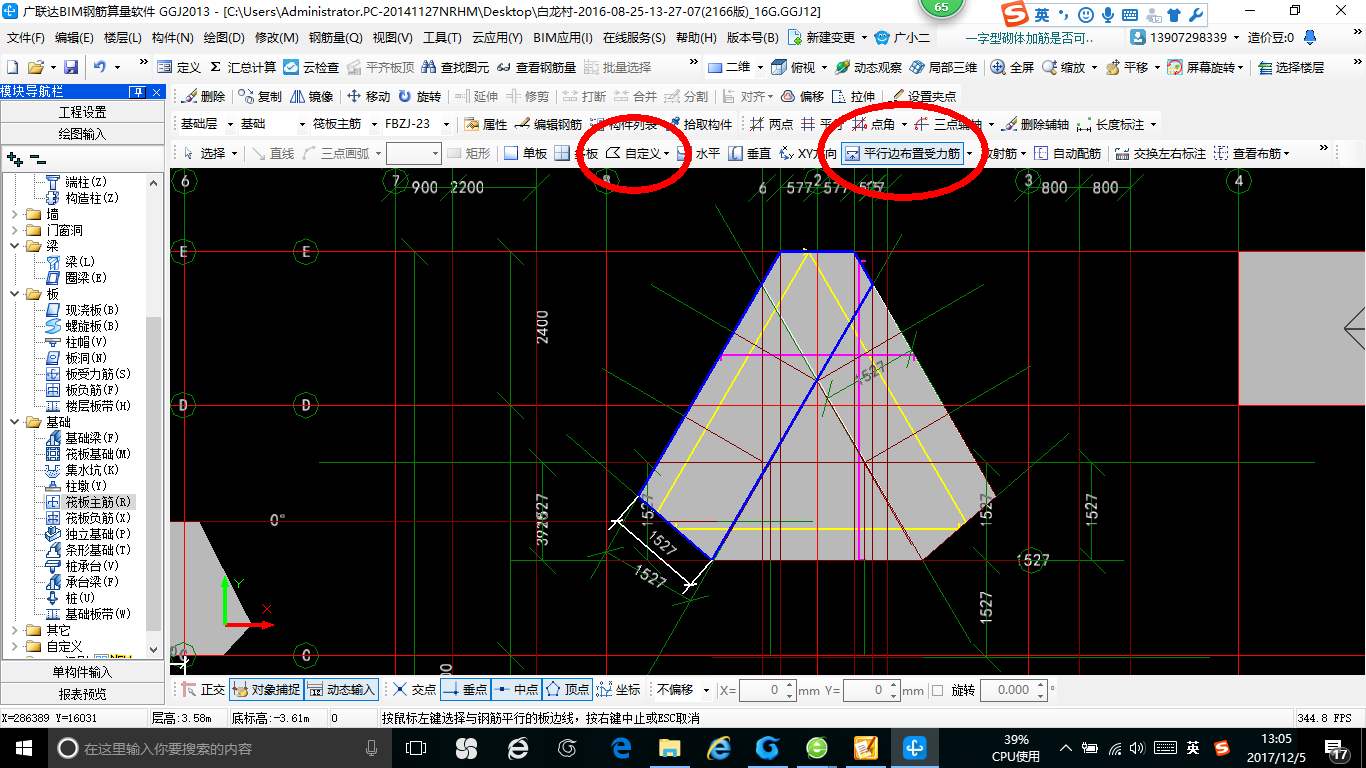Enable the 旋转 rotate checkbox
The height and width of the screenshot is (768, 1366).
coord(937,690)
